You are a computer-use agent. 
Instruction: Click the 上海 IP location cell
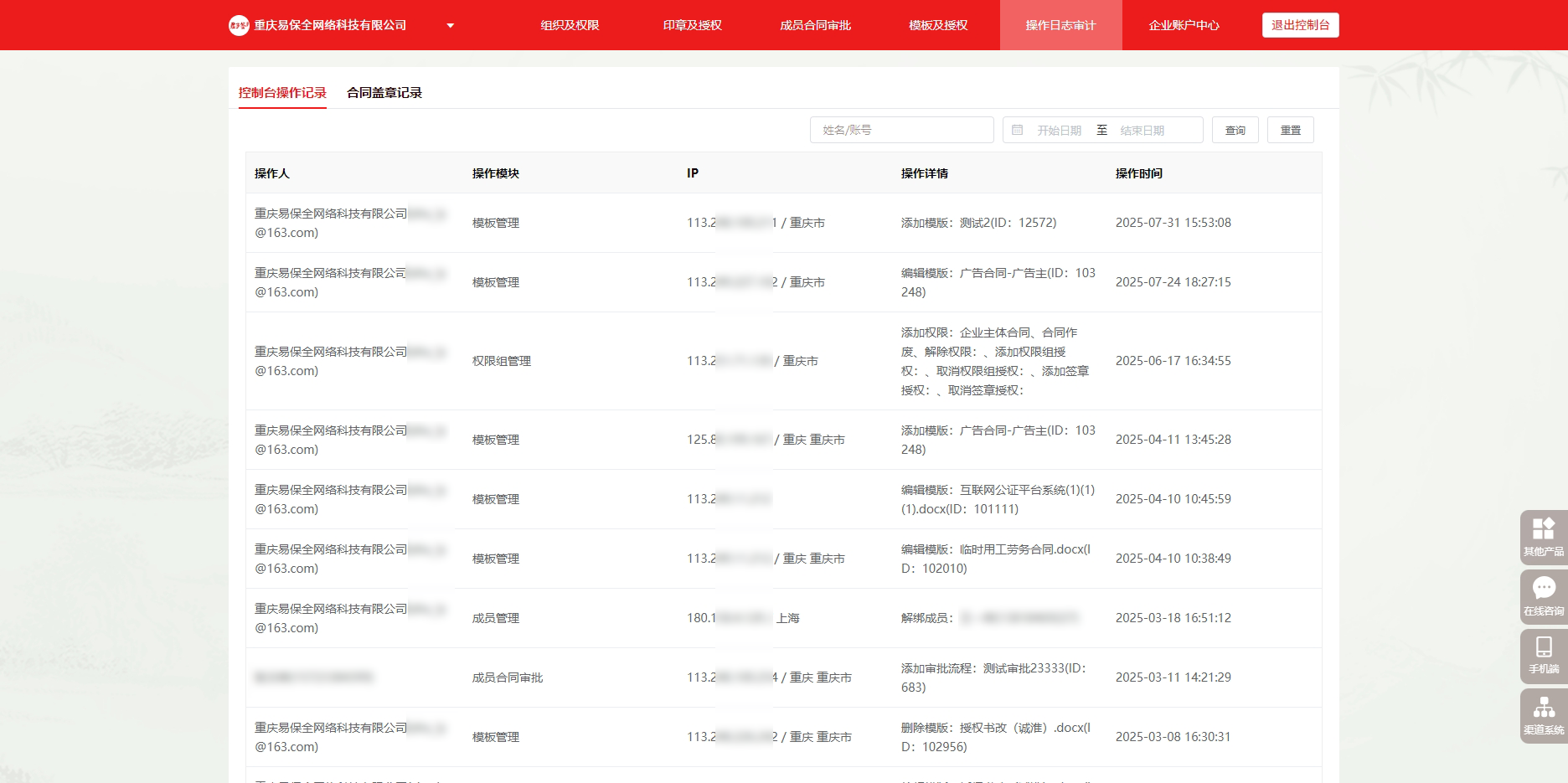tap(787, 618)
